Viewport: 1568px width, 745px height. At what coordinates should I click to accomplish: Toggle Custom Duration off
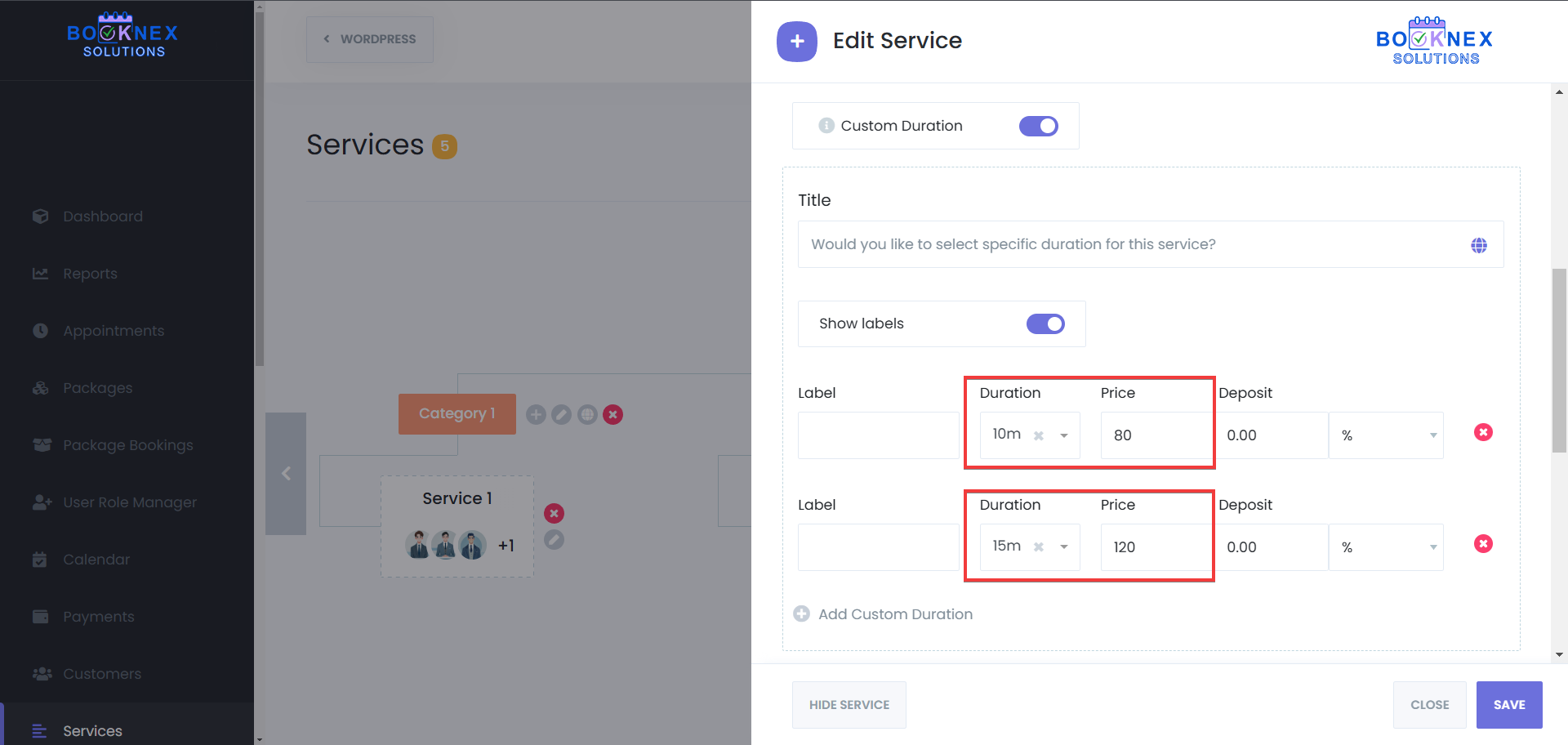point(1038,126)
